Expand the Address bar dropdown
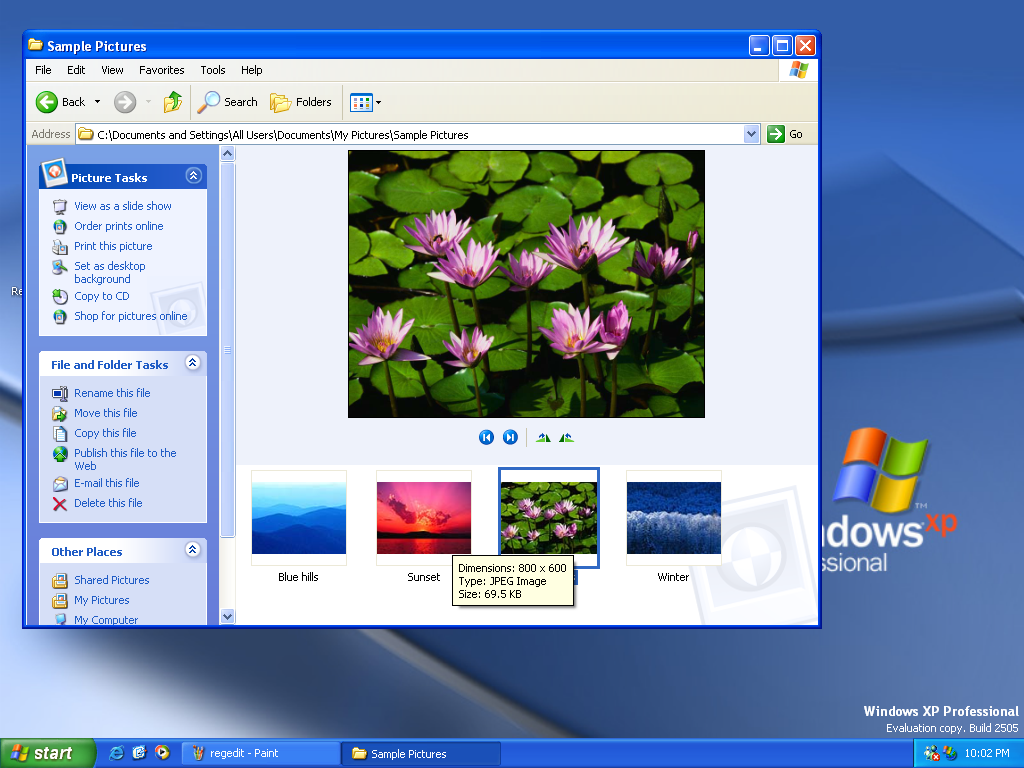1024x768 pixels. tap(752, 135)
